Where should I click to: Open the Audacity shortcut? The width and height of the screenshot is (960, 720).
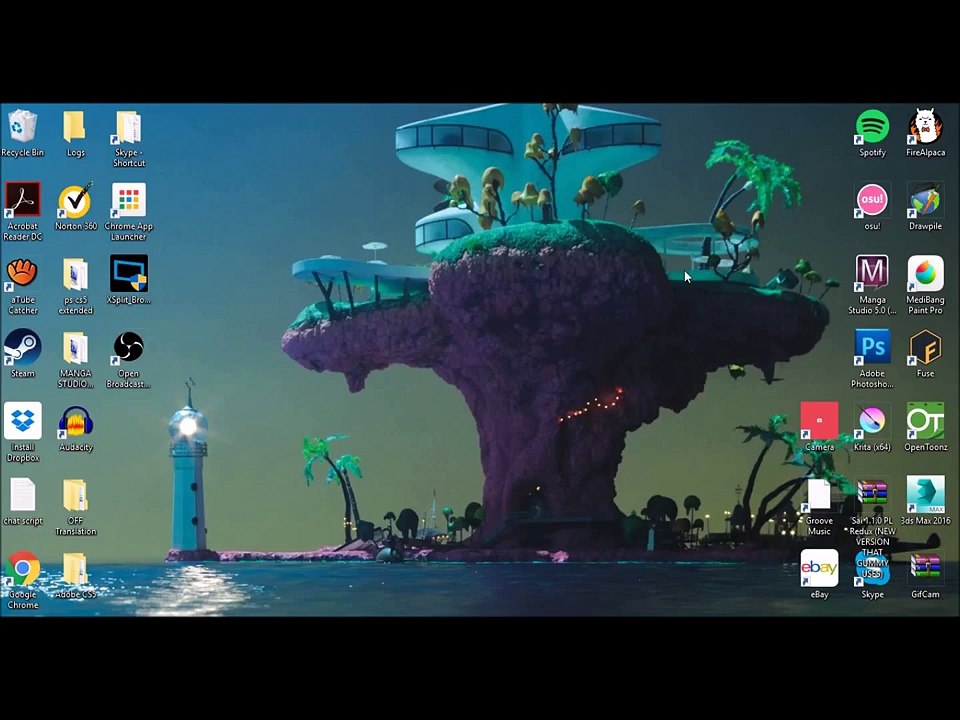tap(75, 421)
